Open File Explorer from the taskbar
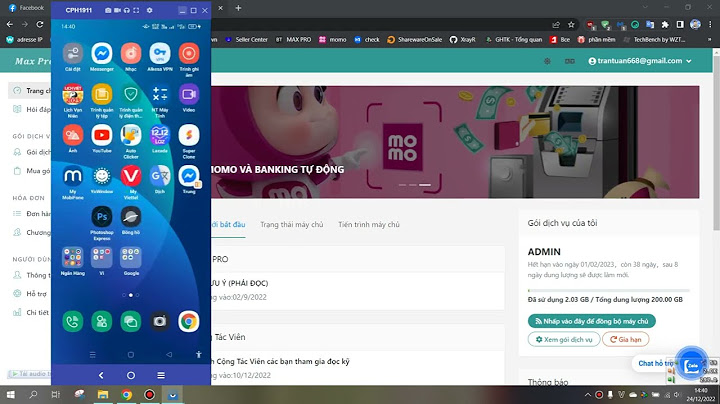 click(103, 394)
